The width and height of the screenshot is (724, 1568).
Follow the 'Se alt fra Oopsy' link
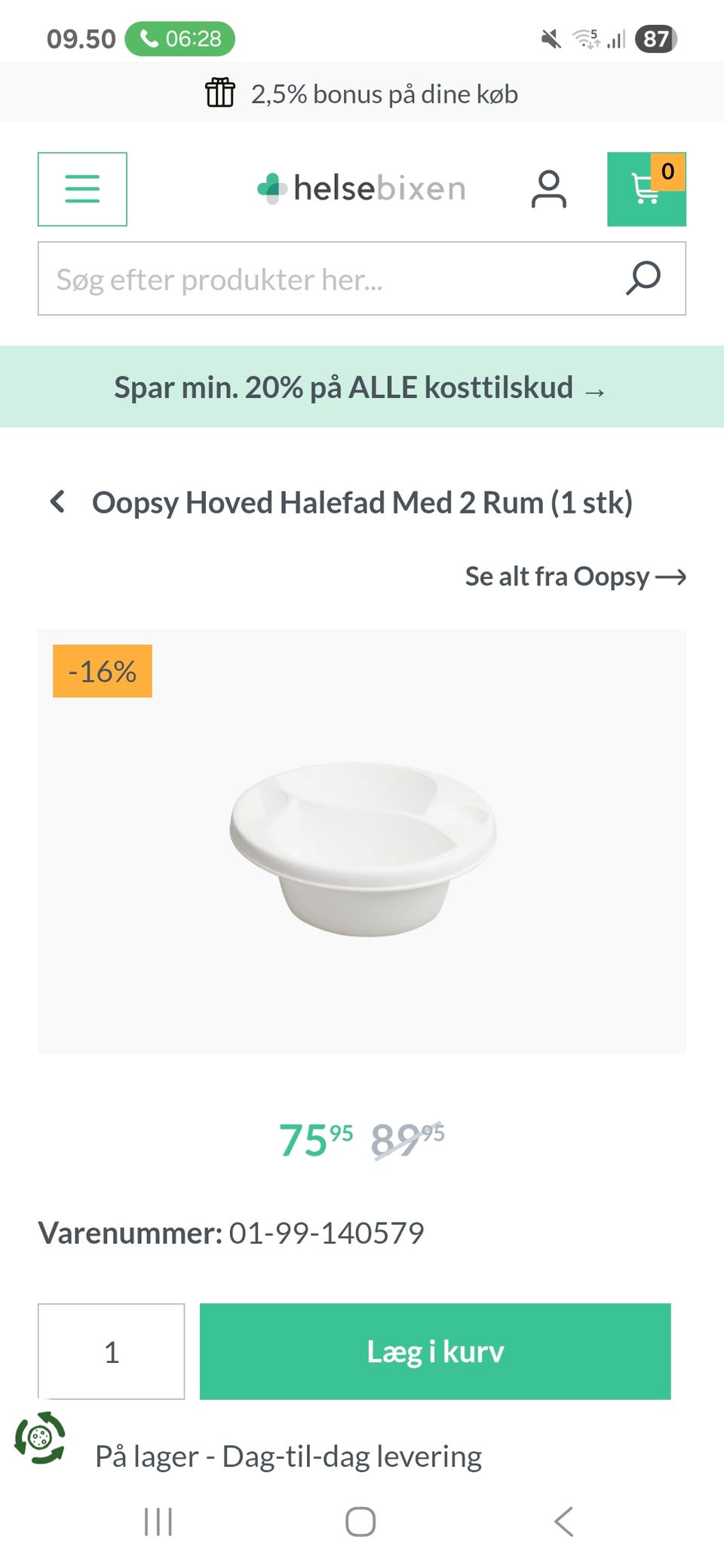tap(575, 577)
